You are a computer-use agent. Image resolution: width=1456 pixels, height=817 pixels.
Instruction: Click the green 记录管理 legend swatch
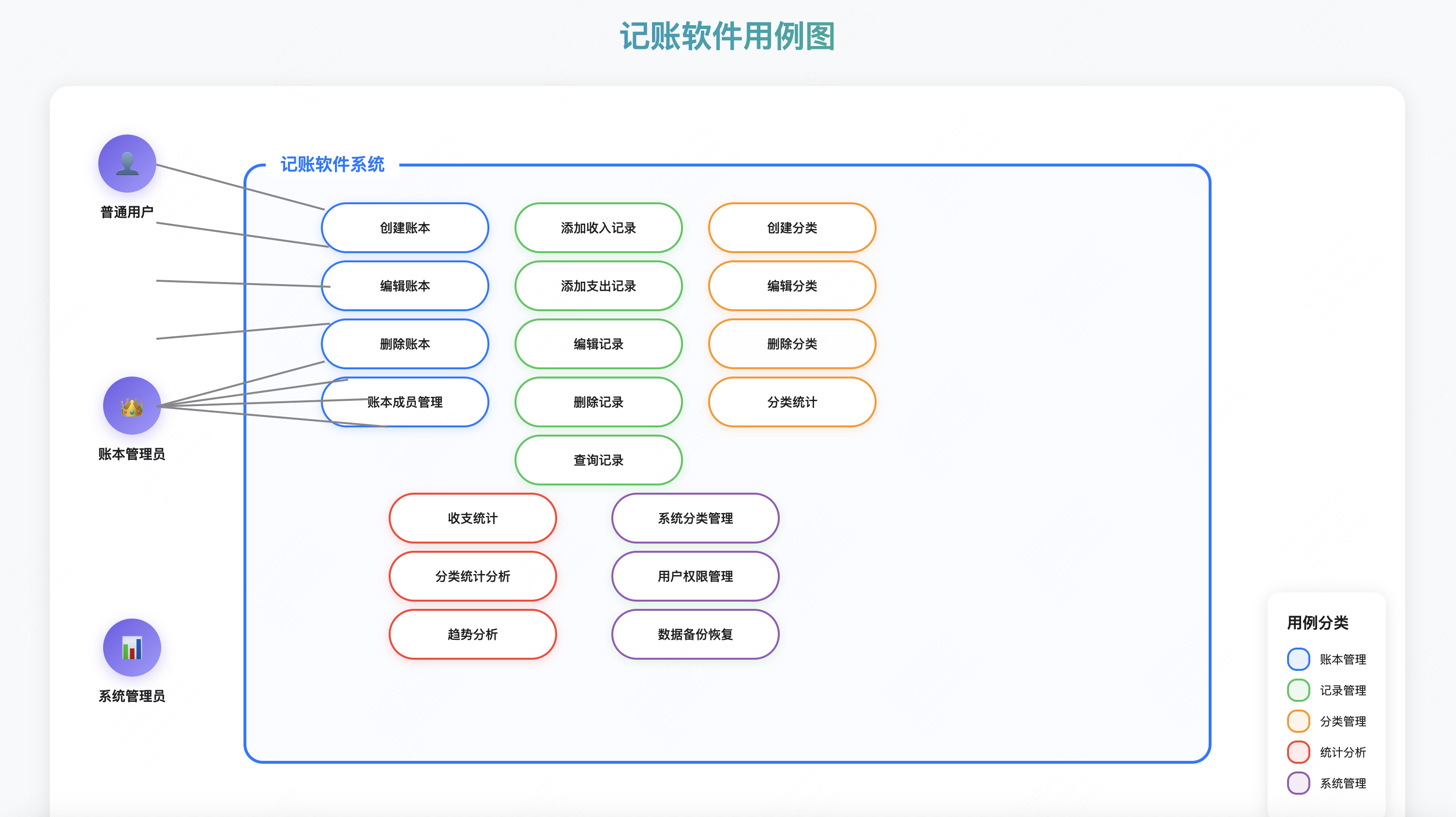[x=1298, y=691]
